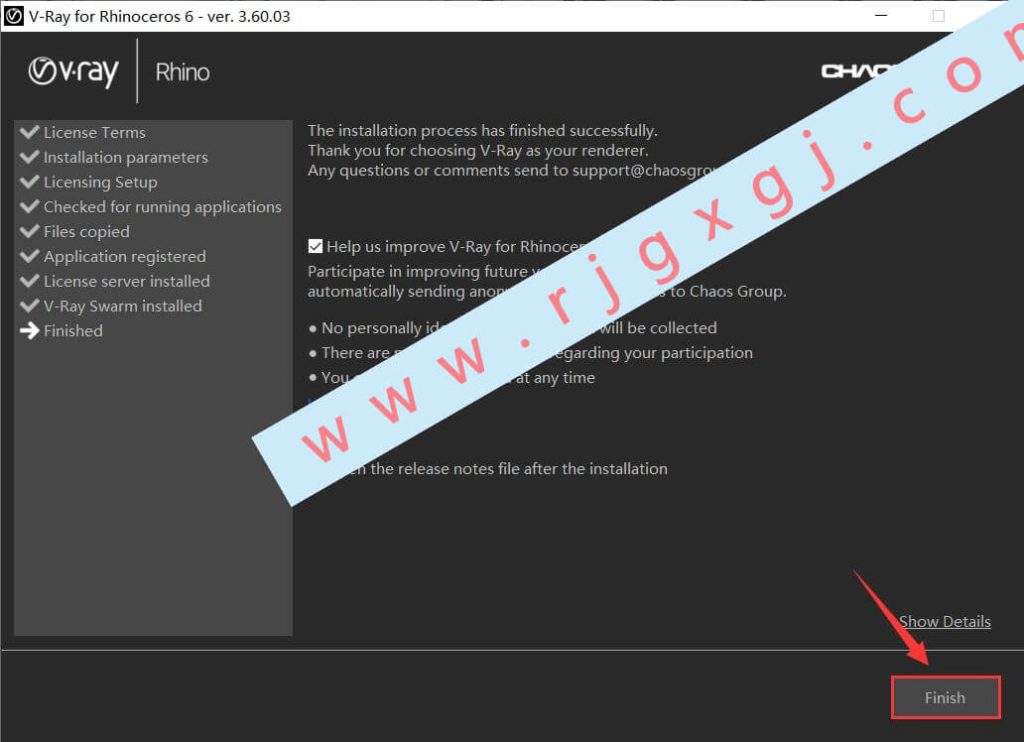Select Checked for running applications step
The image size is (1024, 742).
pyautogui.click(x=163, y=207)
